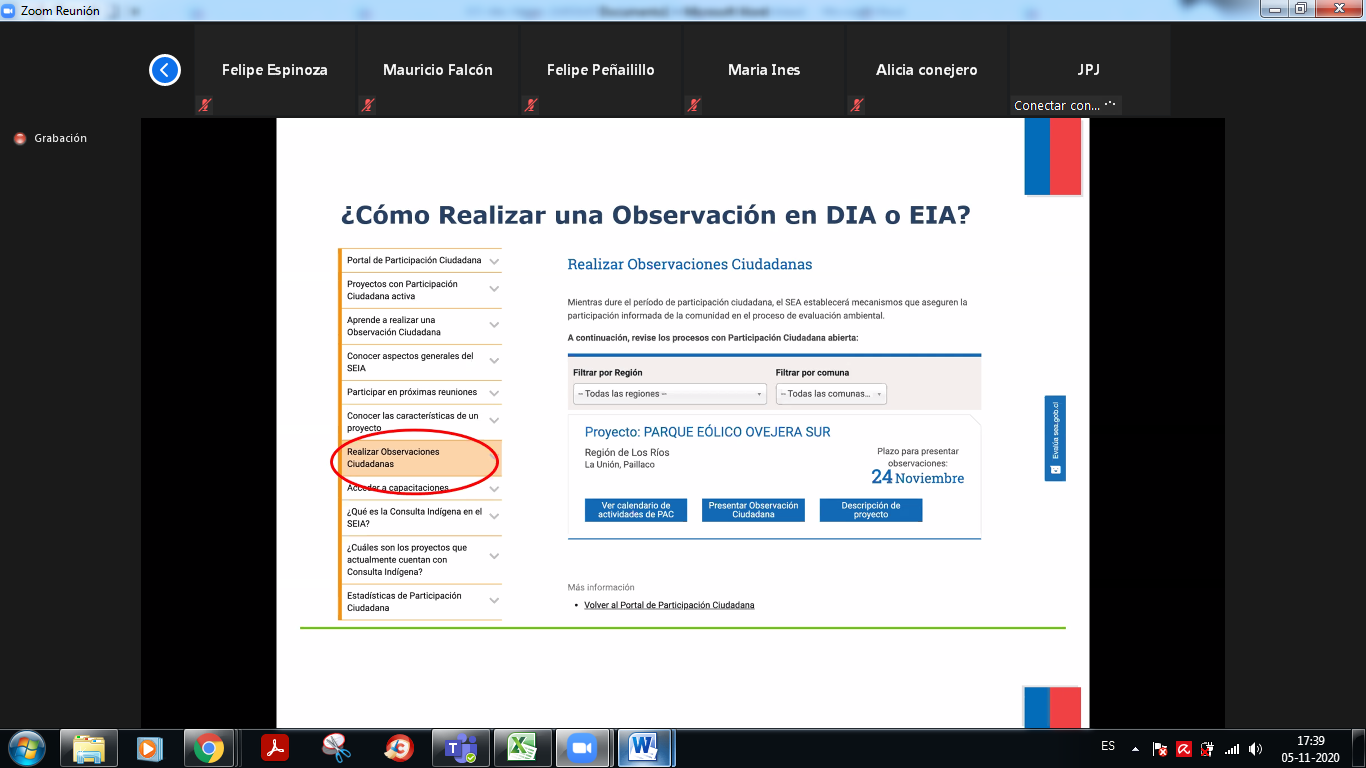Select Participar en próximas reuniones menu item
The width and height of the screenshot is (1366, 768).
tap(411, 392)
